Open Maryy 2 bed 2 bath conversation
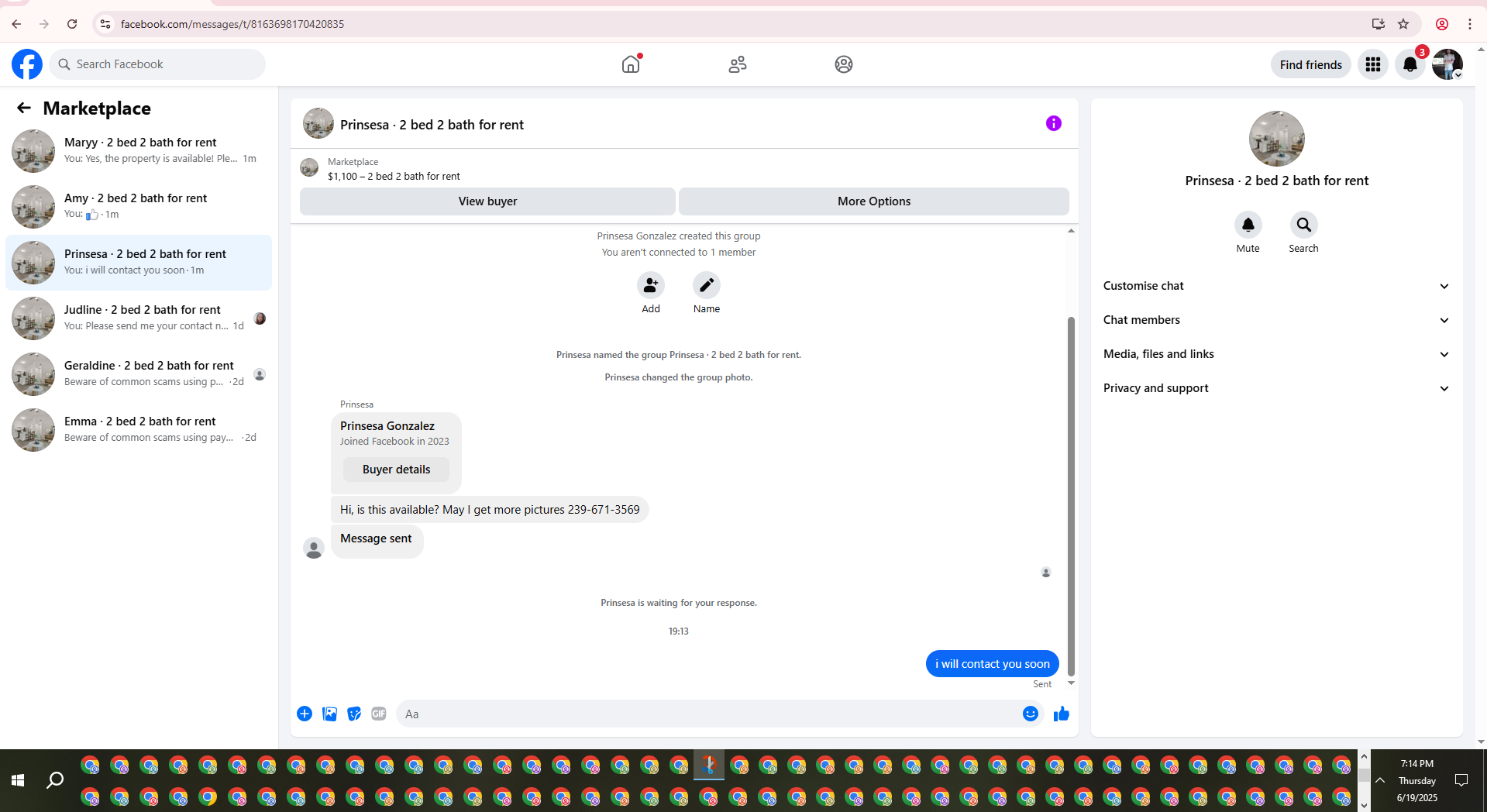The image size is (1487, 812). click(x=139, y=150)
